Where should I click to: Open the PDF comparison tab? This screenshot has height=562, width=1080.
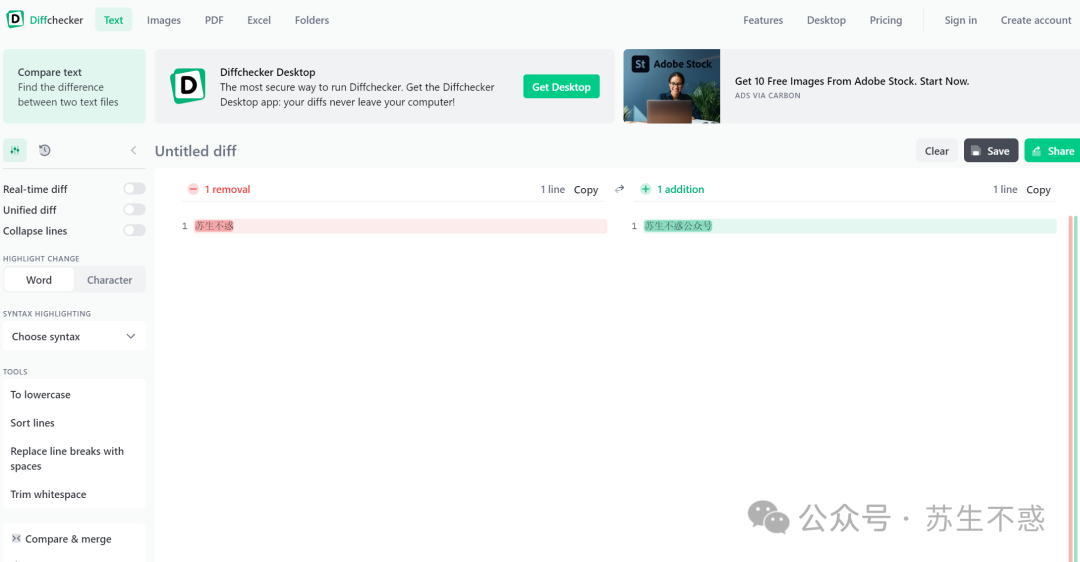[214, 20]
